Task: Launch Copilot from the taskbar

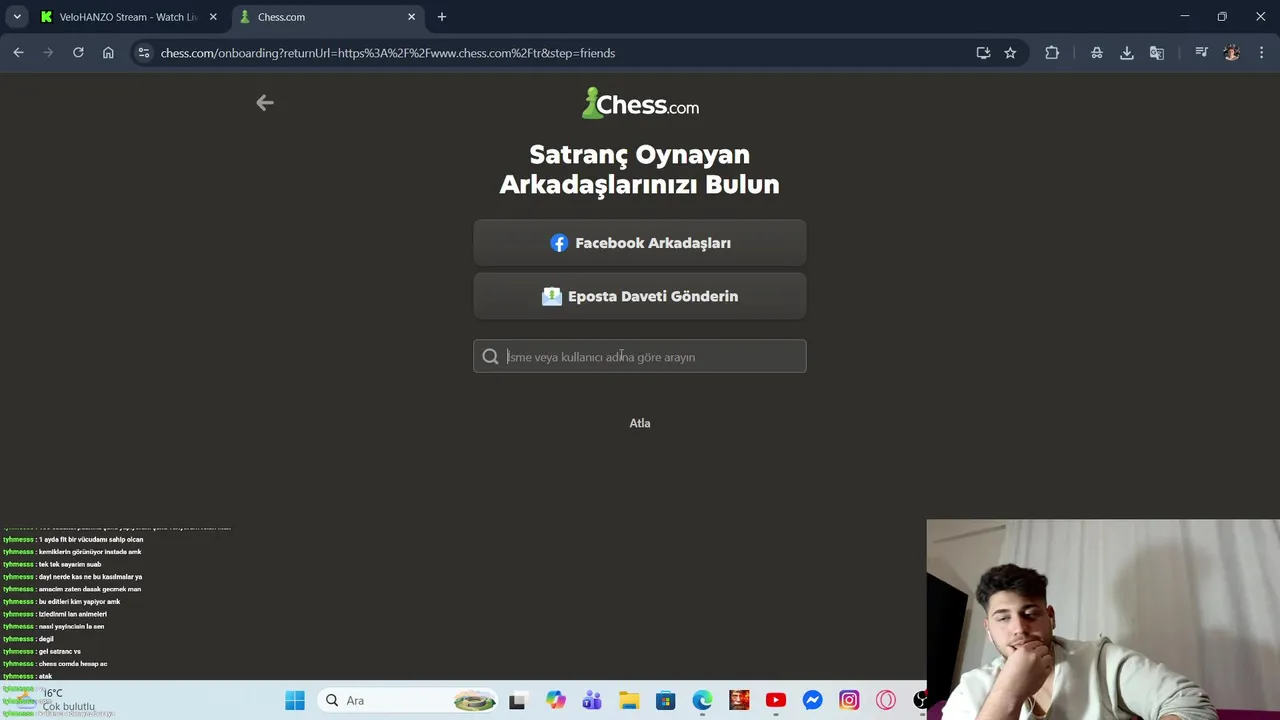Action: (x=555, y=701)
